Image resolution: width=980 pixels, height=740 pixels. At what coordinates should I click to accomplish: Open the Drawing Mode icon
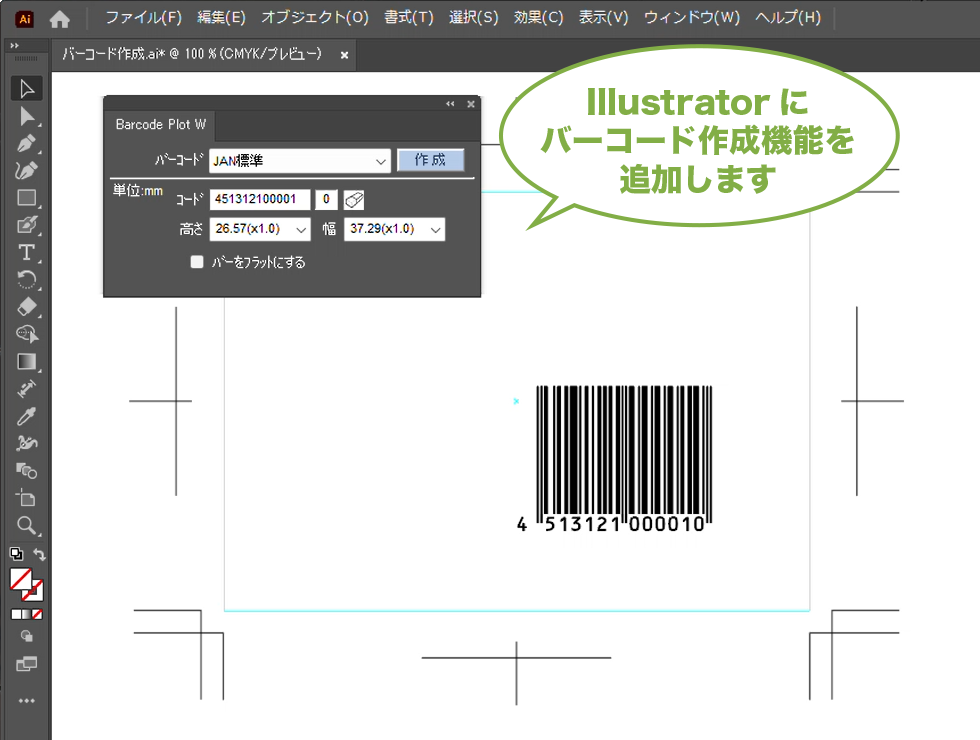coord(26,636)
